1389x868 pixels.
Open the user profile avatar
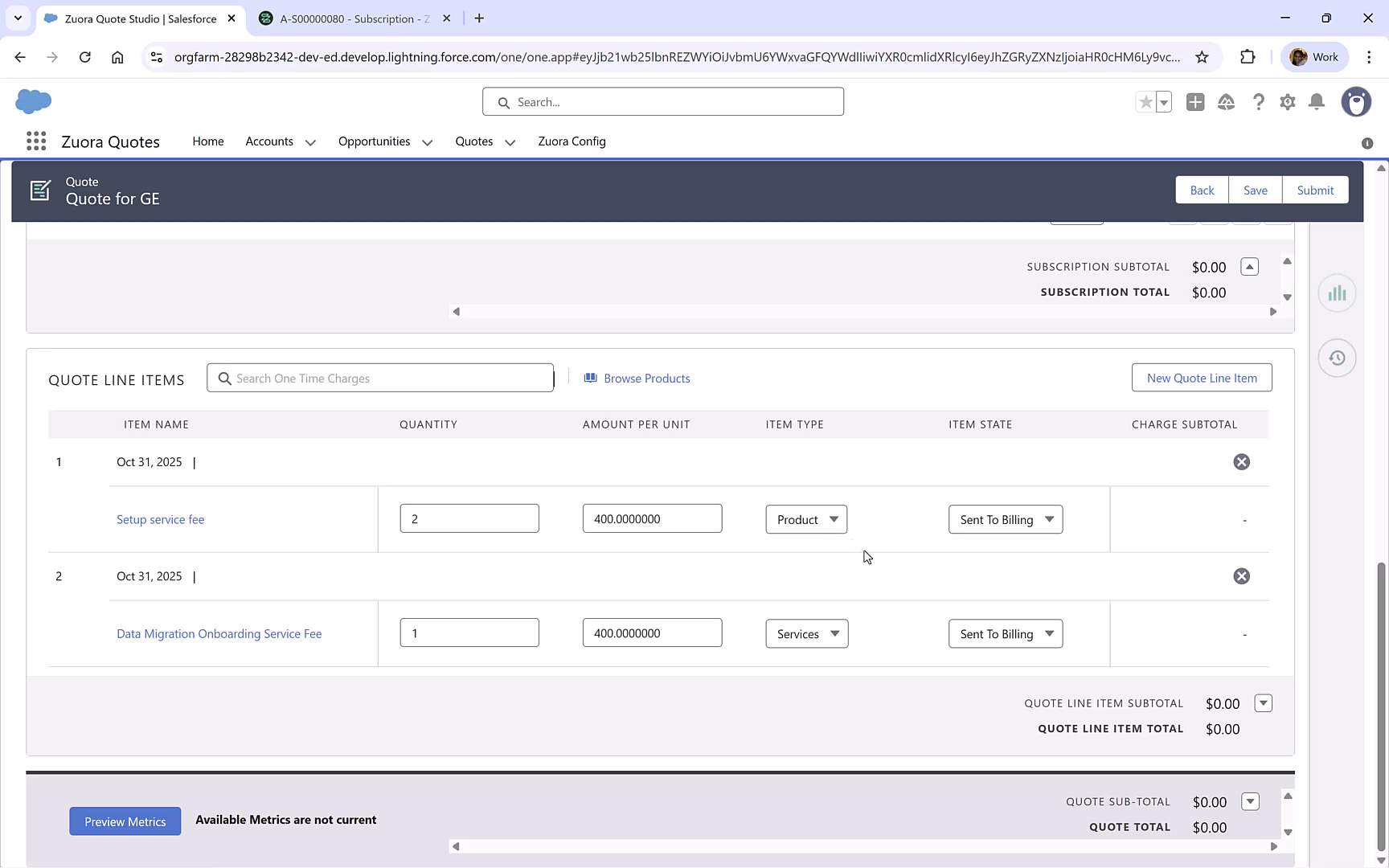1356,102
